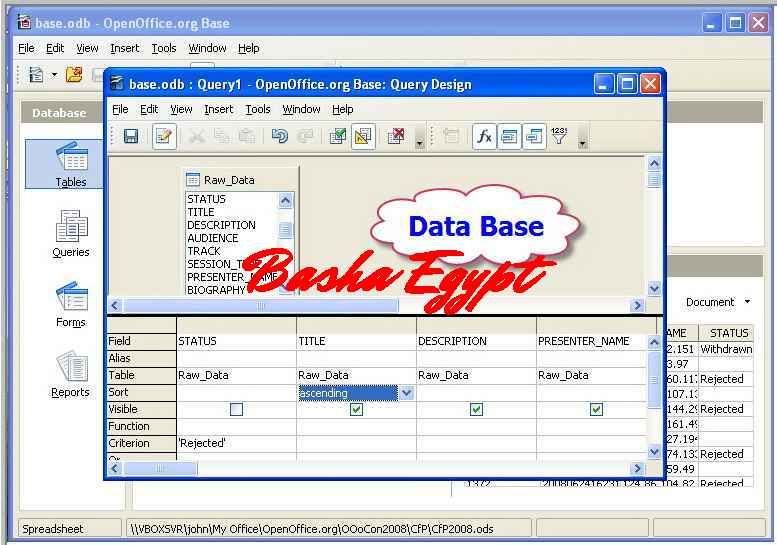Toggle Edit Mode icon in Query Design toolbar

click(164, 136)
